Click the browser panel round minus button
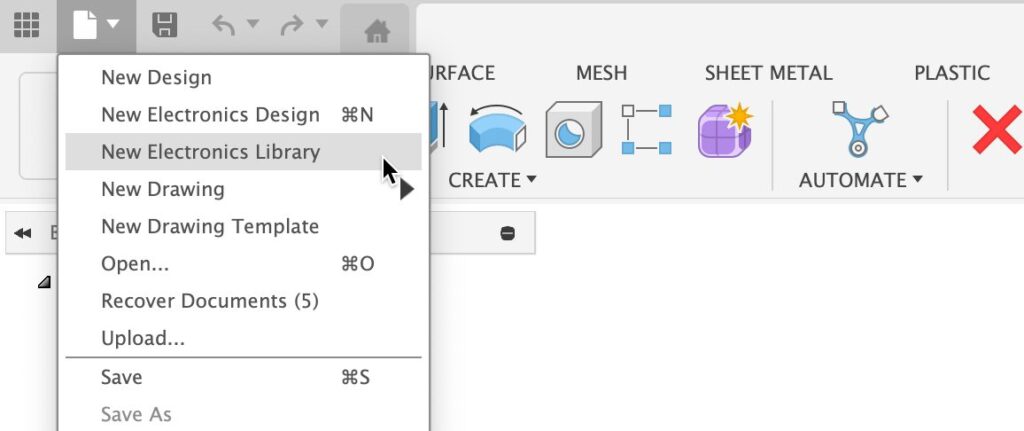 pos(507,233)
